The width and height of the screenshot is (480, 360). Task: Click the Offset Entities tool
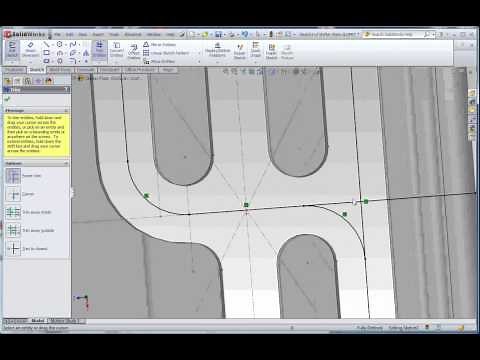[x=134, y=52]
